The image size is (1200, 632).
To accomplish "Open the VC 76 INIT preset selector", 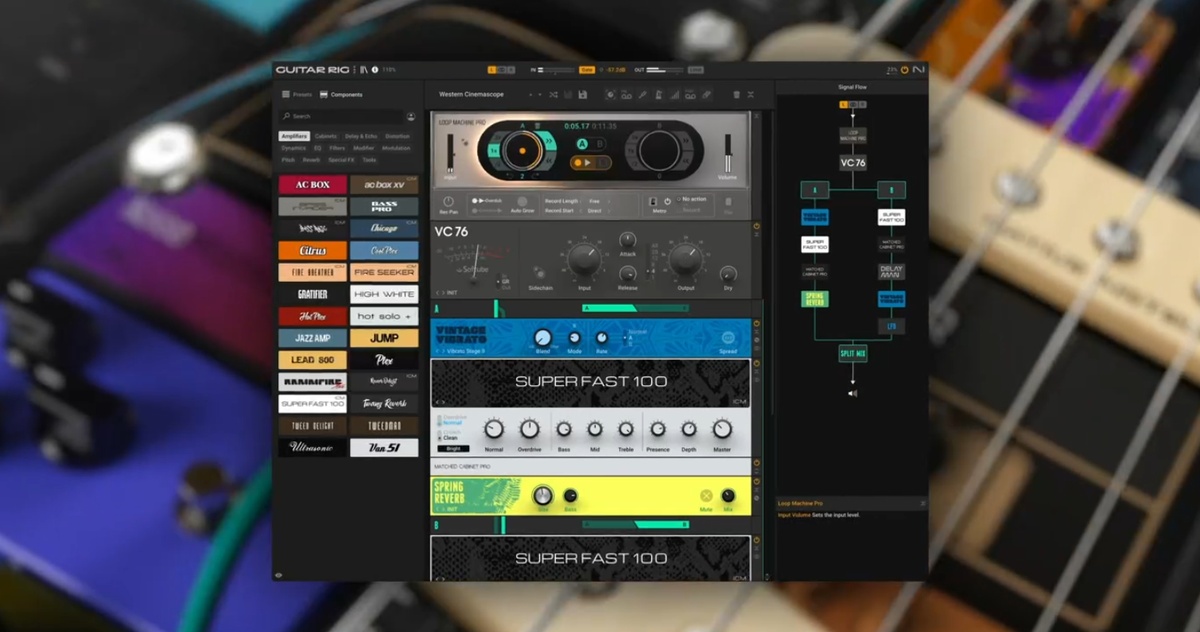I will coord(453,293).
